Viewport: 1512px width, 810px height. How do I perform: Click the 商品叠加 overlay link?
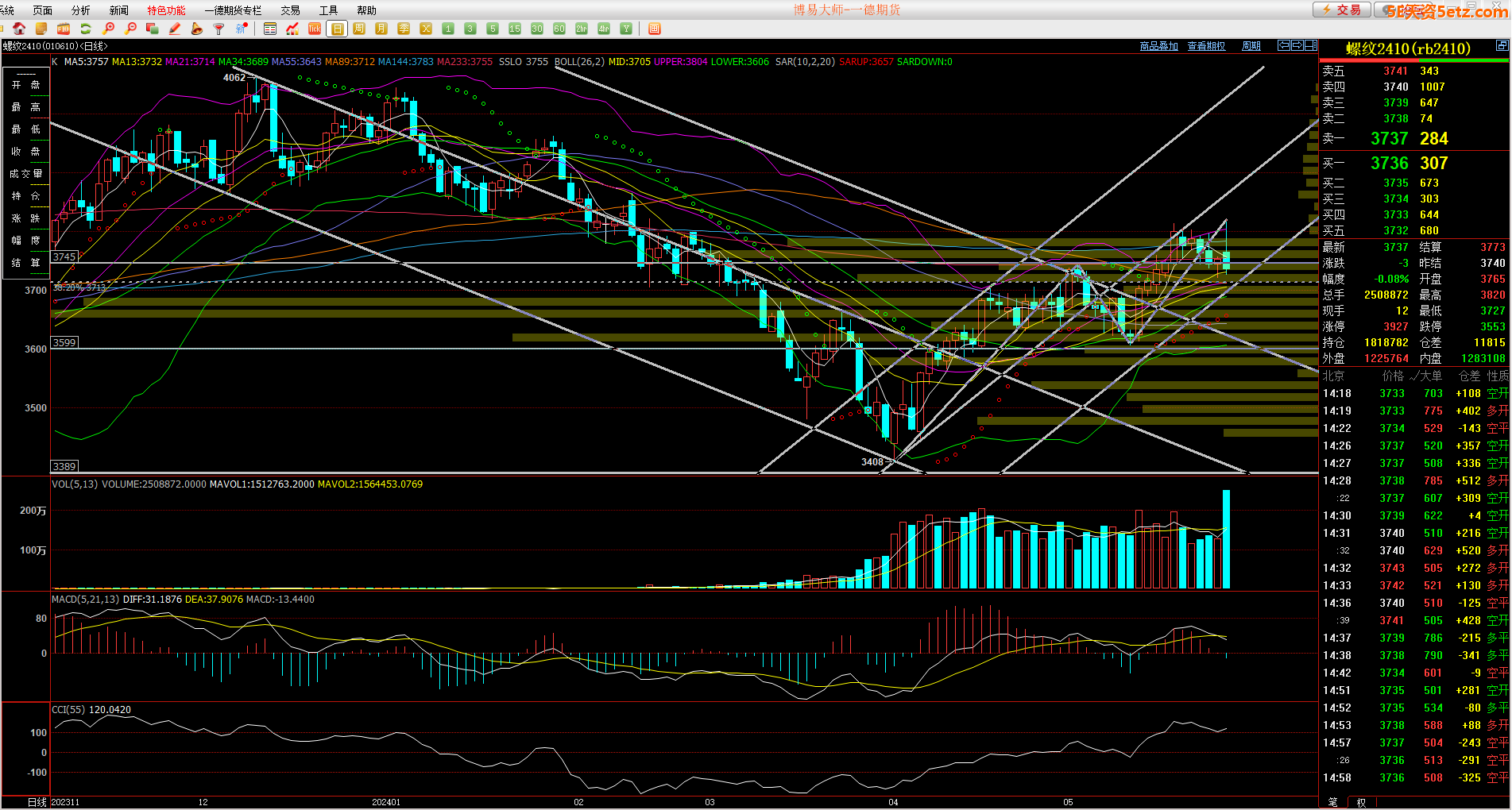[x=1159, y=46]
